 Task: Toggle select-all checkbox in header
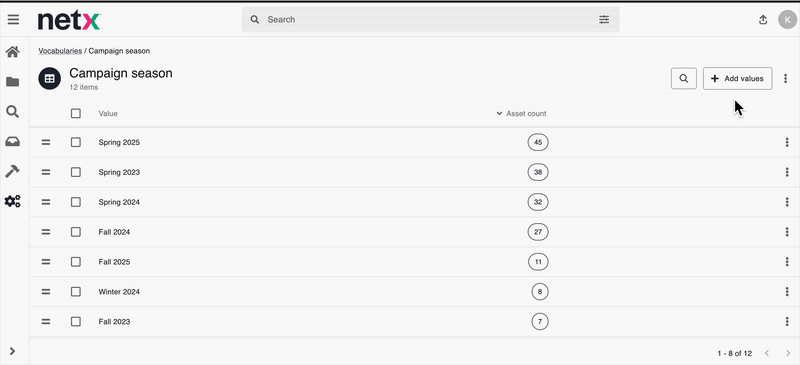coord(76,113)
